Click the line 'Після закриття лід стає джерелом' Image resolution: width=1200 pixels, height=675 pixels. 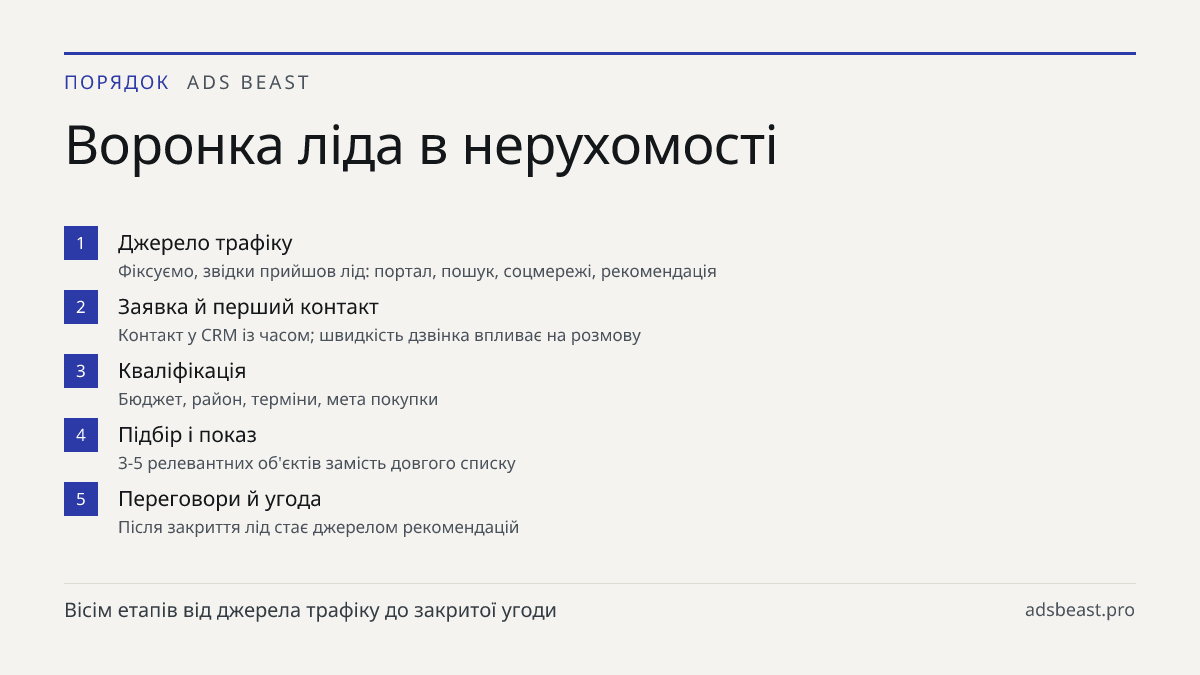click(258, 527)
